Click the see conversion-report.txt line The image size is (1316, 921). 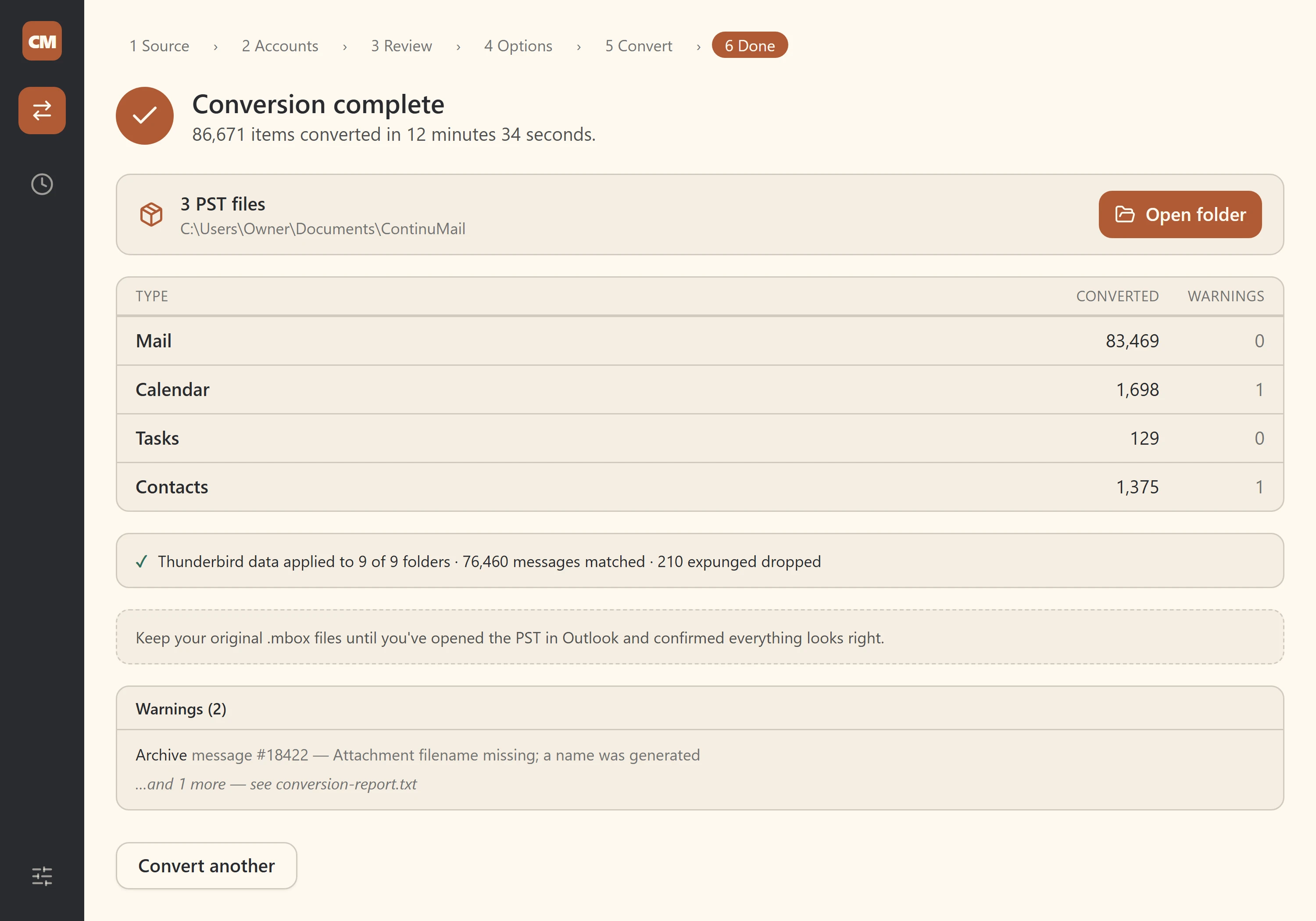click(276, 784)
